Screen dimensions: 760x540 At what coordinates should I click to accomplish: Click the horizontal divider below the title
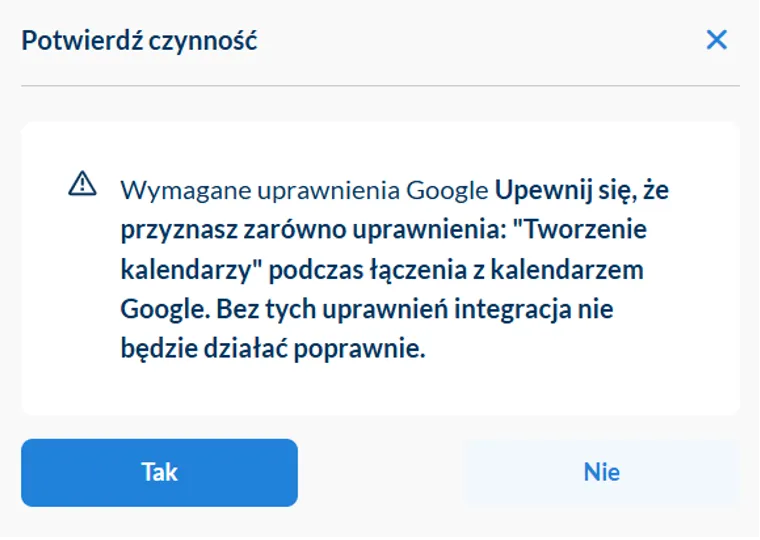pyautogui.click(x=380, y=86)
